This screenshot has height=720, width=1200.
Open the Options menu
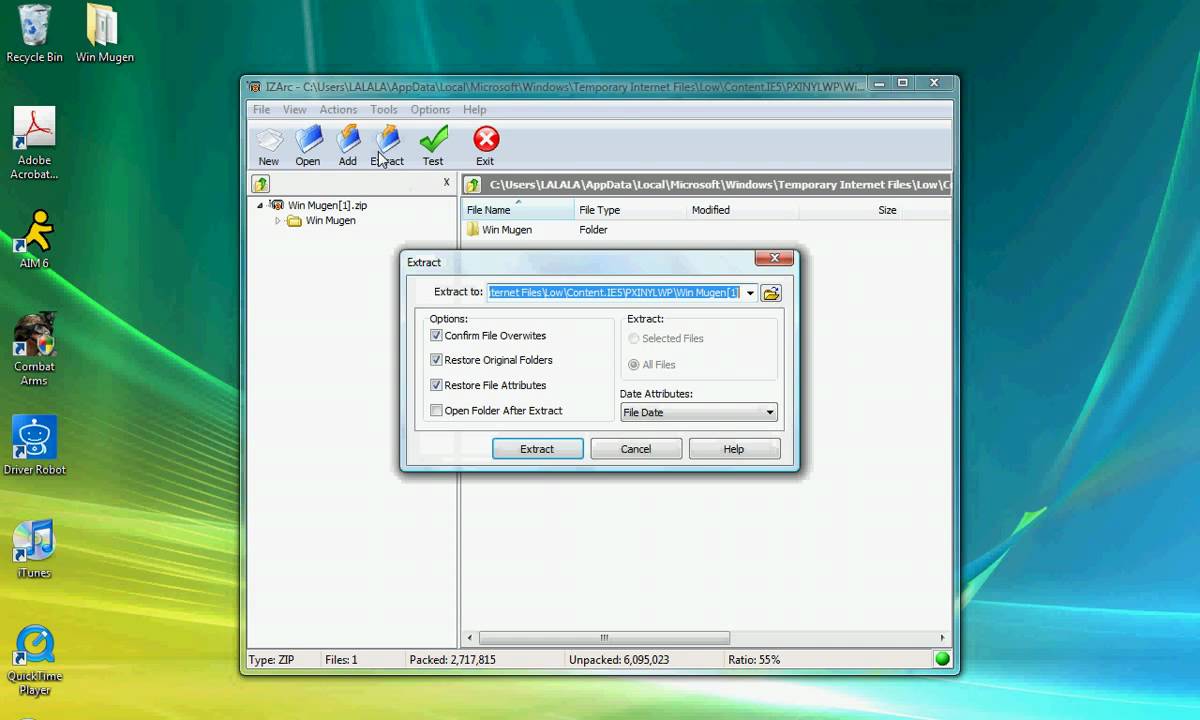click(x=430, y=110)
